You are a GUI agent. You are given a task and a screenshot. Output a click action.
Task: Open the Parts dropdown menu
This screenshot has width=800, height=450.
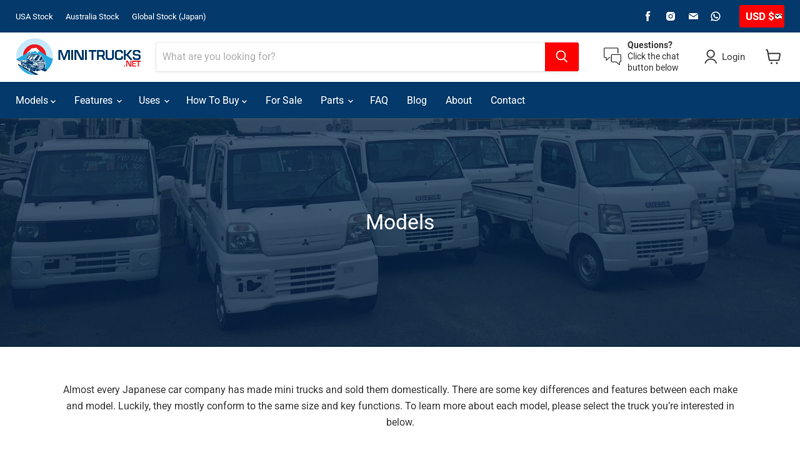[336, 100]
